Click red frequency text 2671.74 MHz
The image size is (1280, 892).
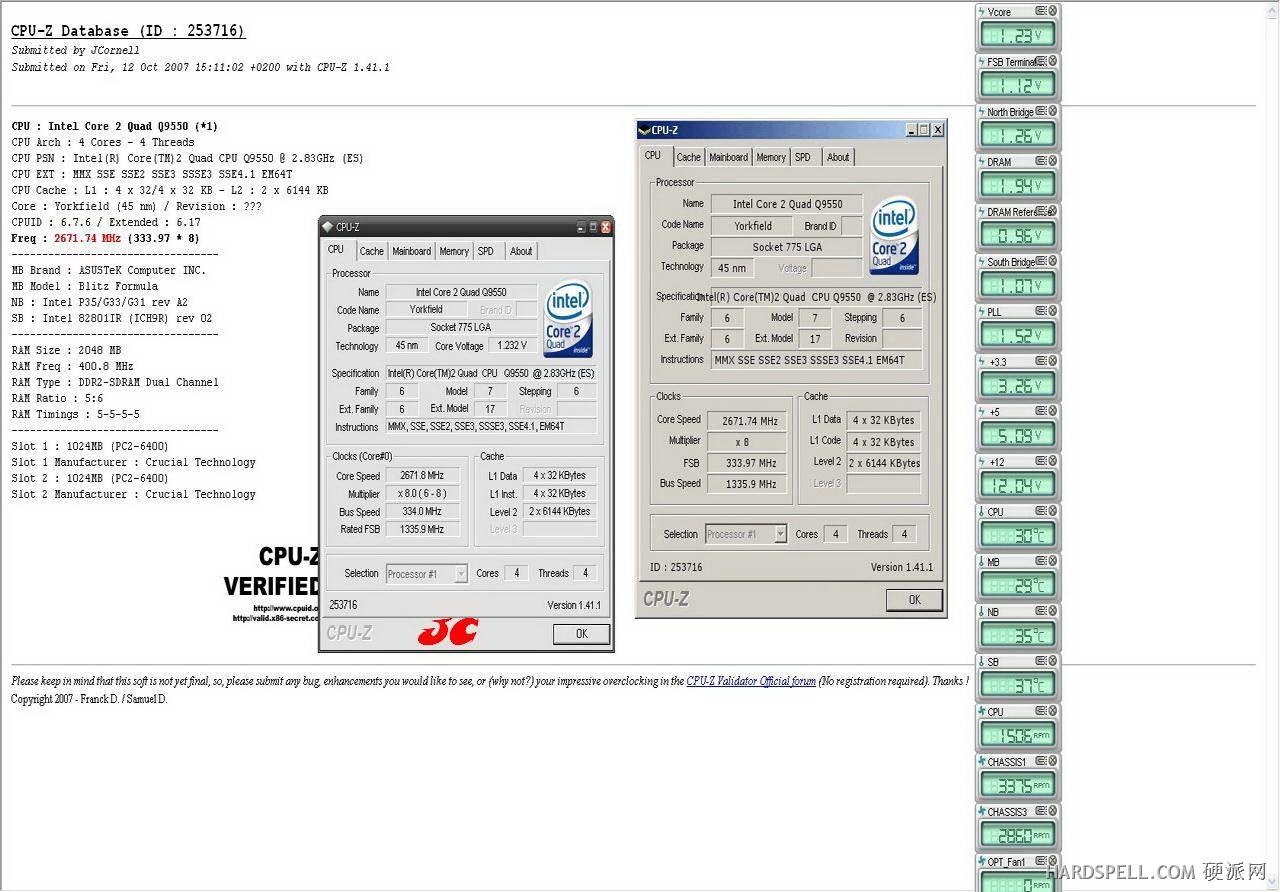(88, 239)
